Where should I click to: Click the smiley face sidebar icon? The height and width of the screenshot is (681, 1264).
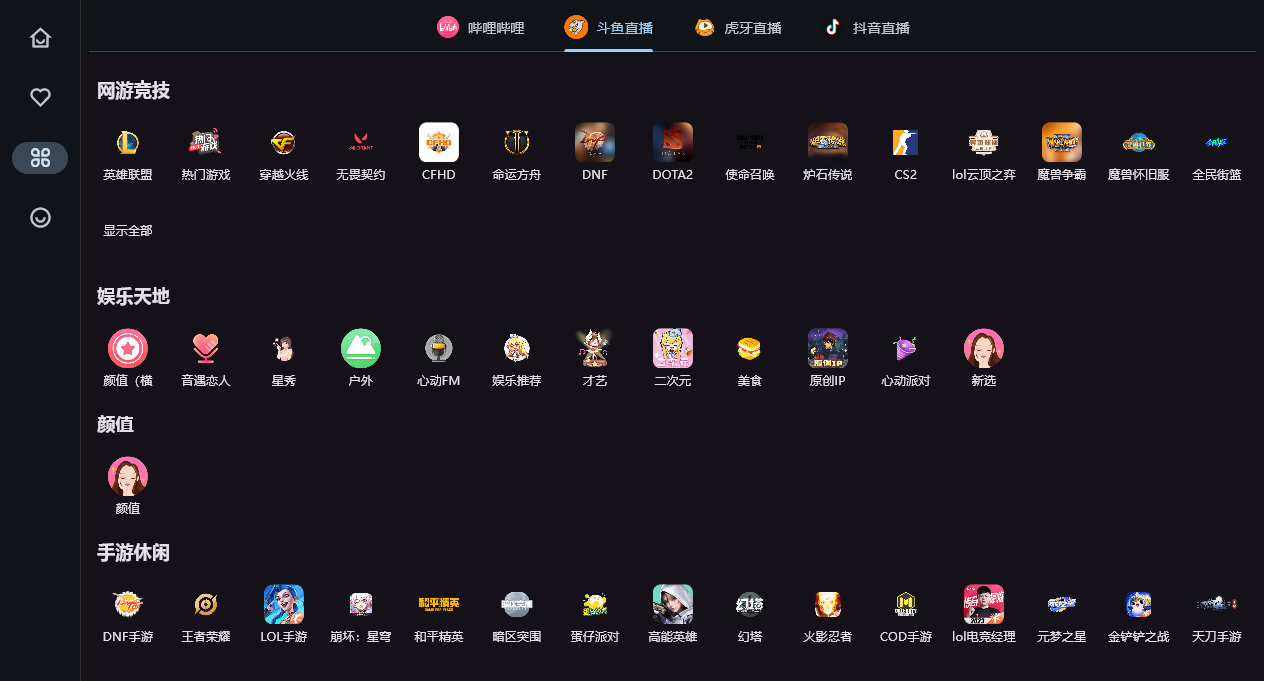(40, 217)
